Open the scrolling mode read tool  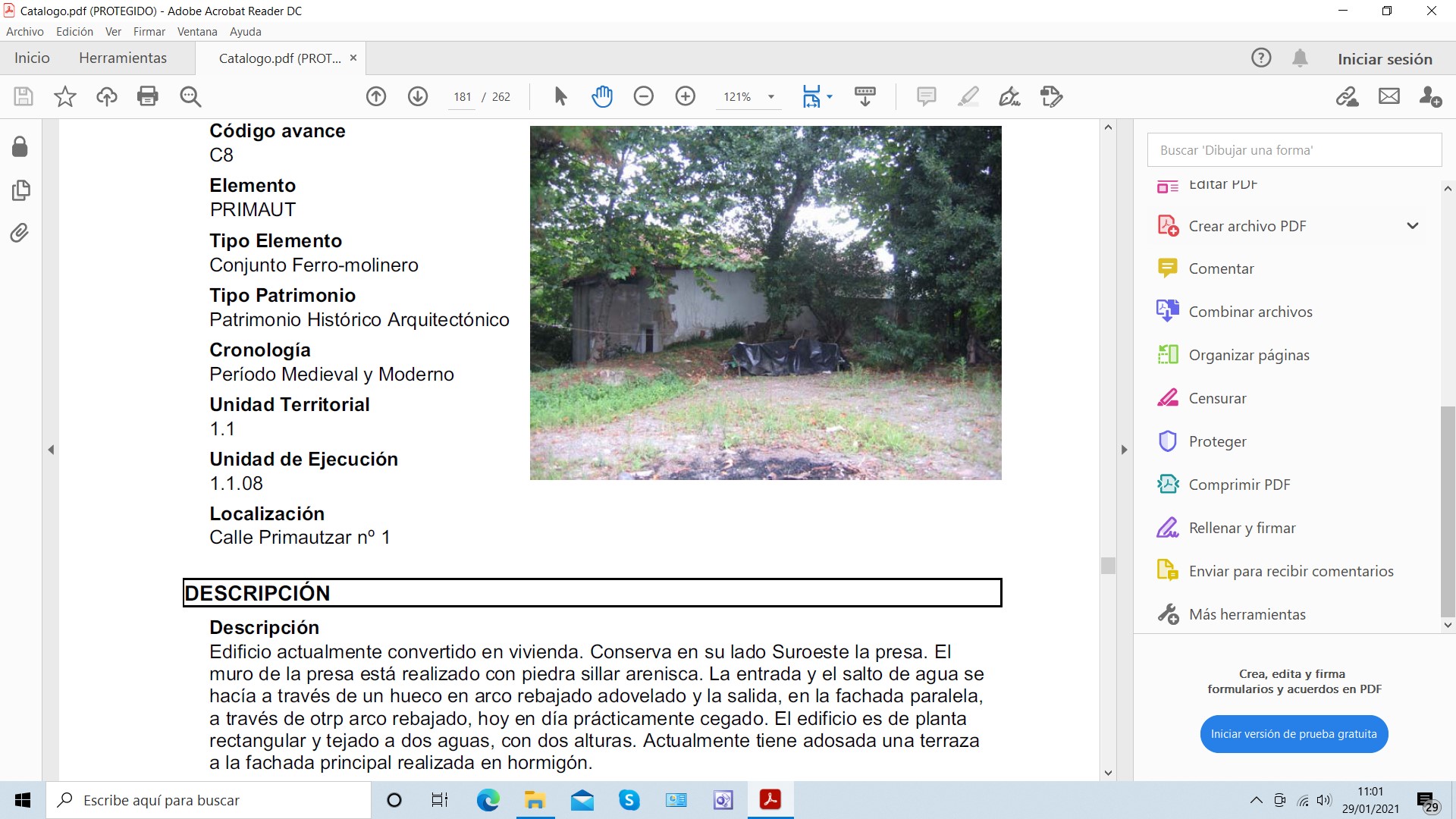tap(865, 96)
